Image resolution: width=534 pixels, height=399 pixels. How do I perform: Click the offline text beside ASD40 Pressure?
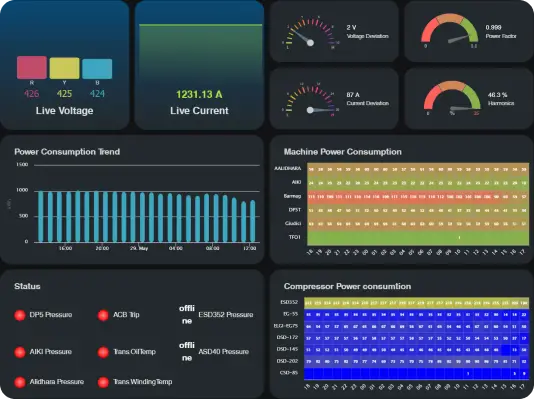click(x=187, y=352)
